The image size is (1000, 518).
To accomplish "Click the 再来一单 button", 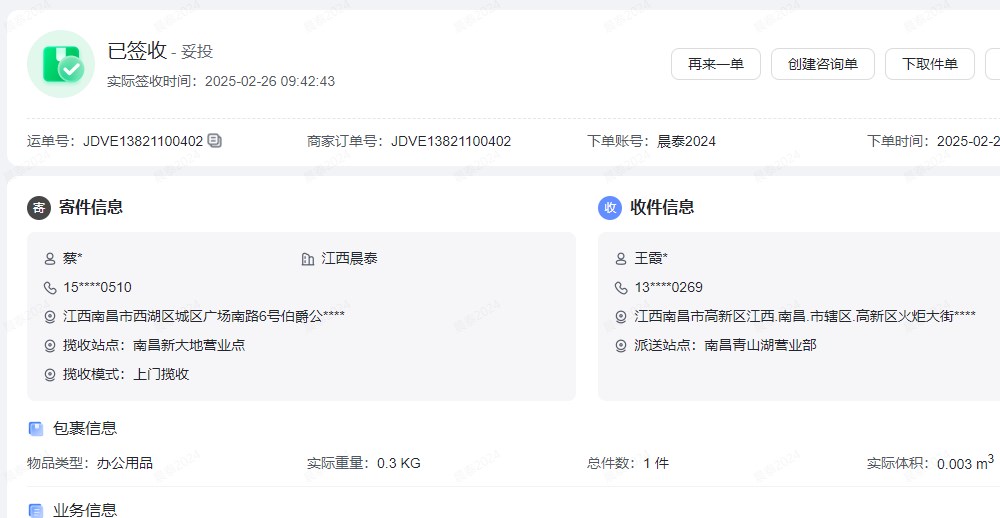I will pyautogui.click(x=716, y=64).
